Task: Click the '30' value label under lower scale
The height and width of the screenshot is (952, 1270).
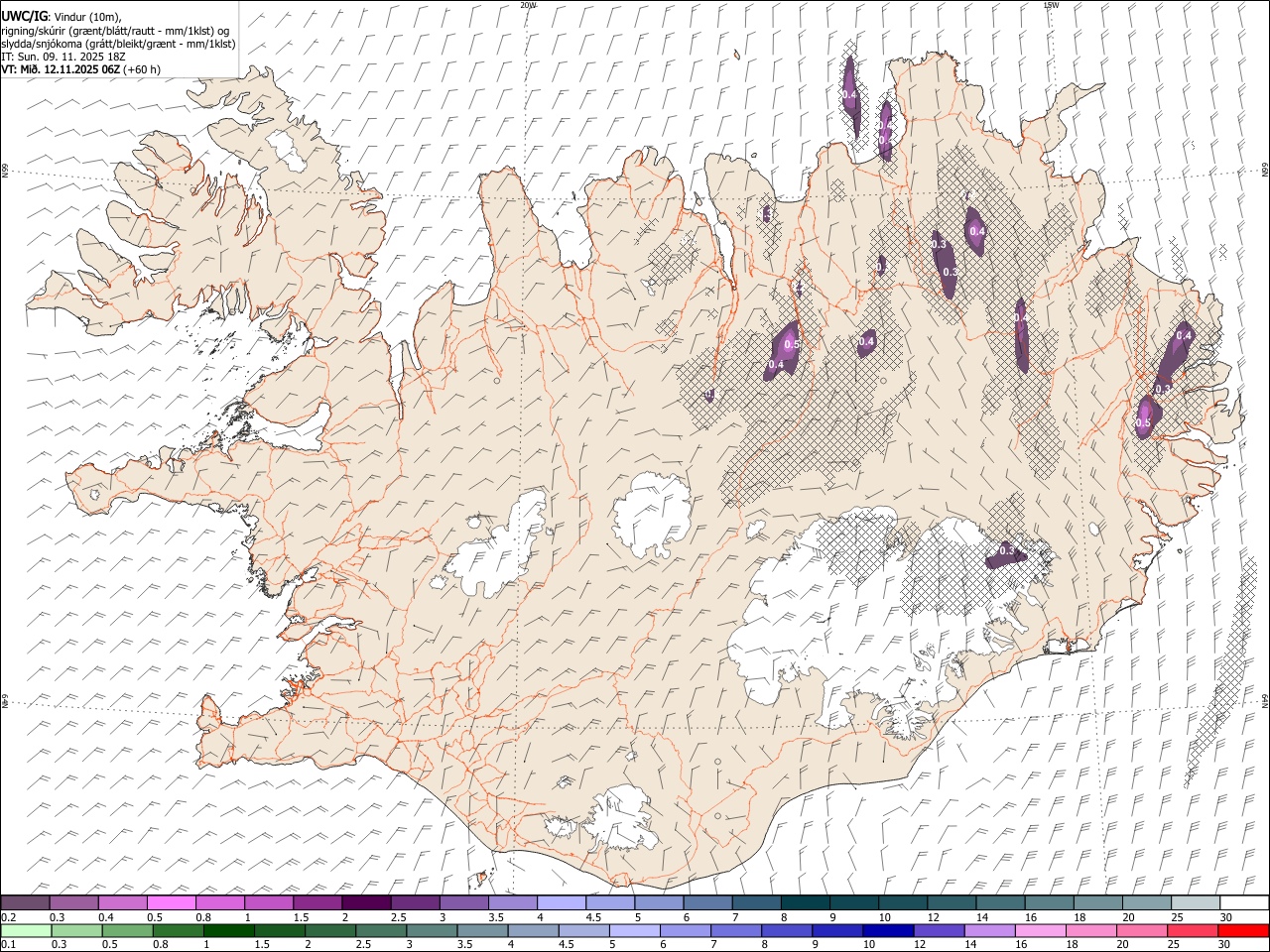Action: 1226,945
